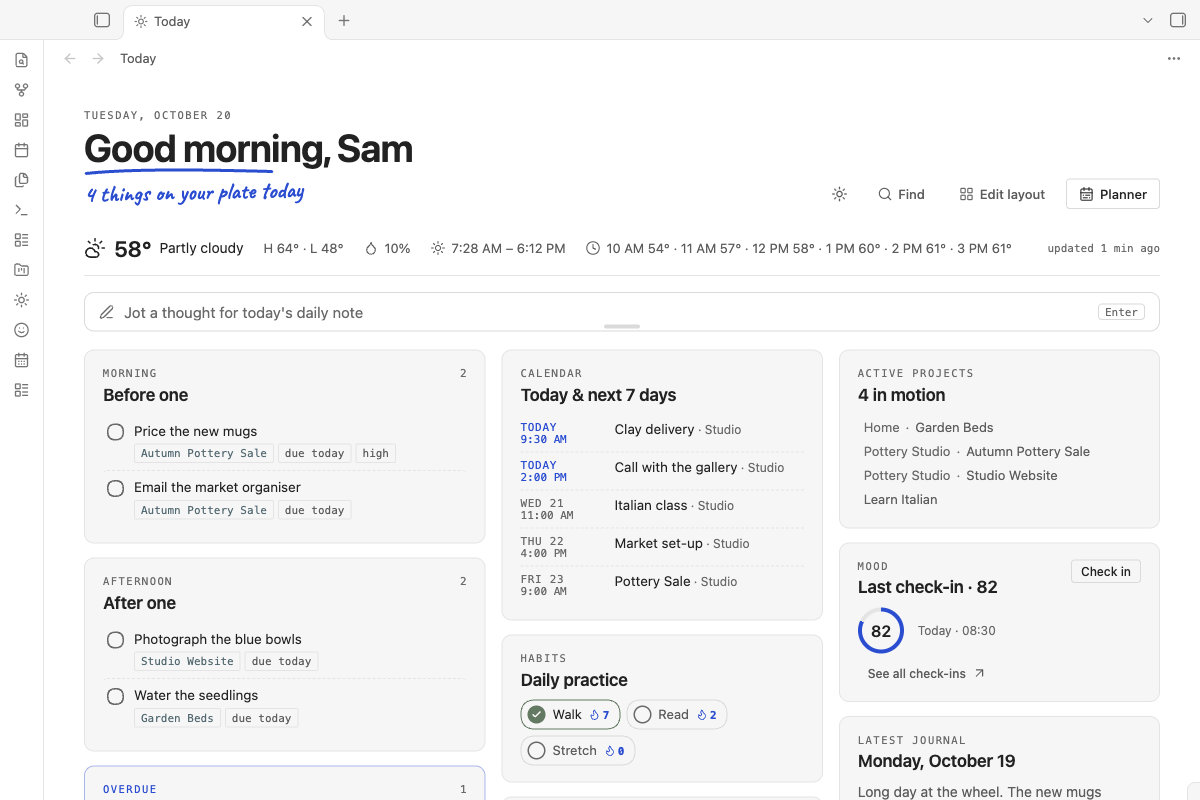Open the Studio Website project link

[1012, 475]
